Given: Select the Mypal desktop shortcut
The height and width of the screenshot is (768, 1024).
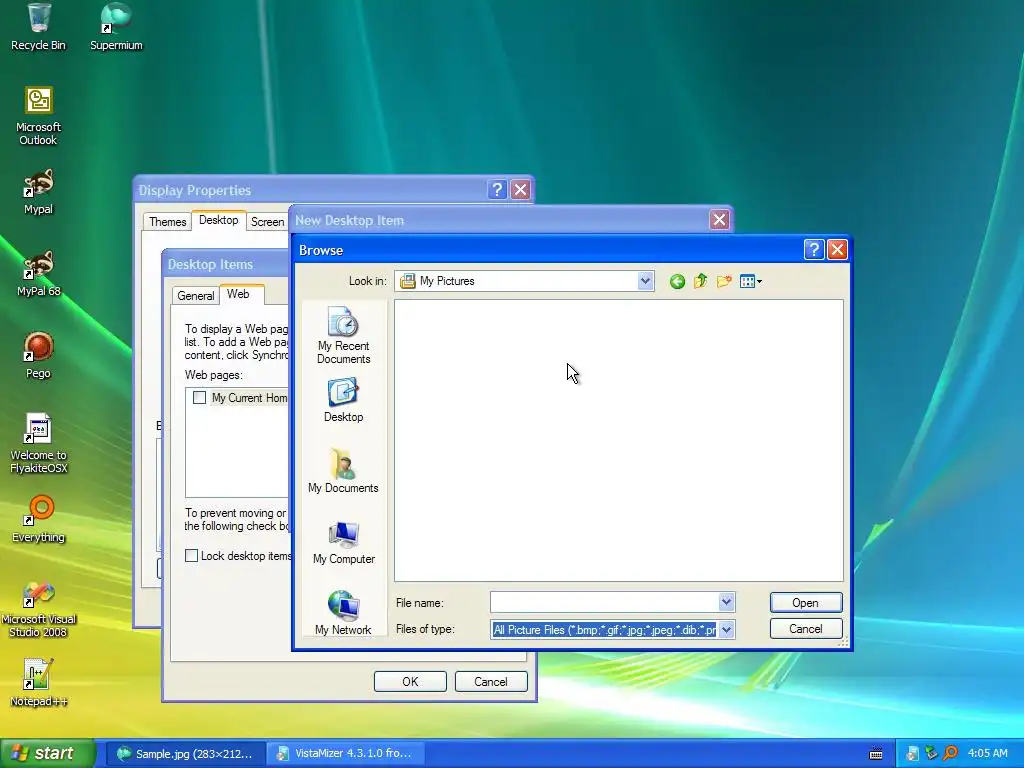Looking at the screenshot, I should 38,192.
